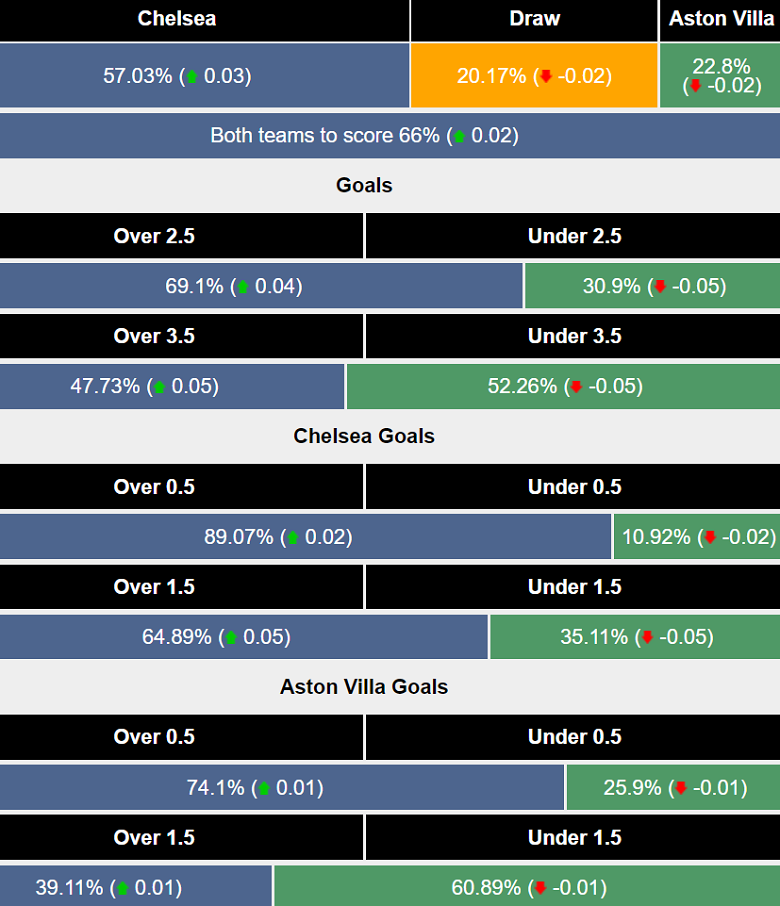The width and height of the screenshot is (780, 906).
Task: Click green up arrow beside 89.07% value
Action: [292, 538]
